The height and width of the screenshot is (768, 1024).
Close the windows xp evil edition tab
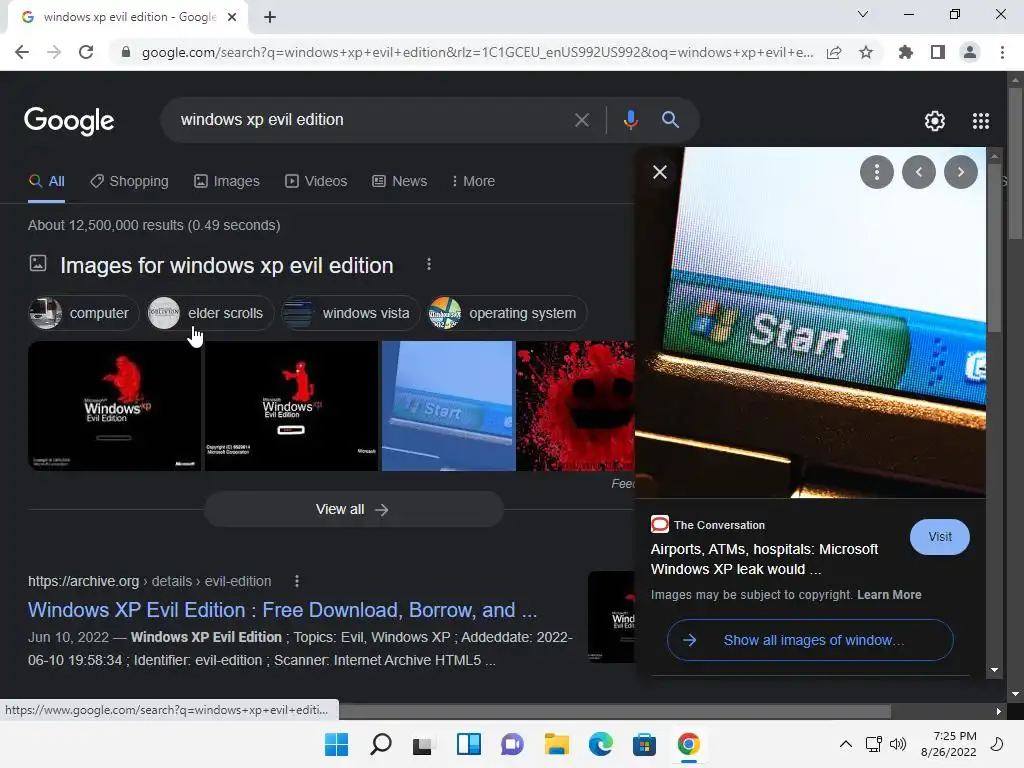(232, 17)
